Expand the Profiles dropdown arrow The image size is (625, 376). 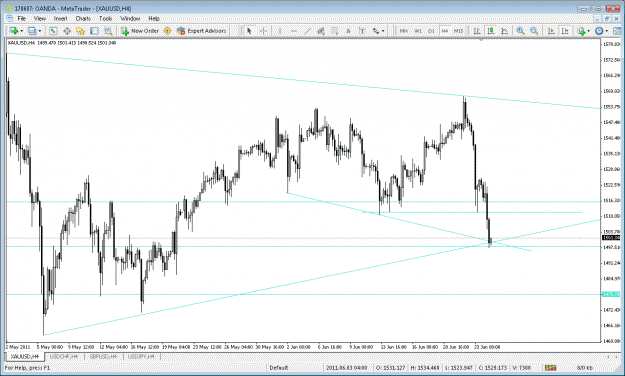point(40,31)
